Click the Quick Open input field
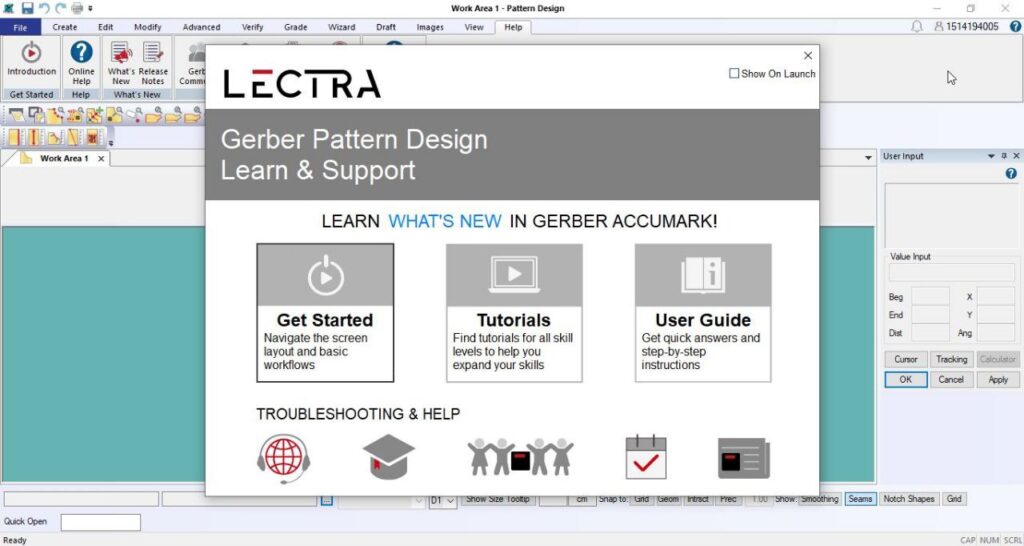This screenshot has width=1024, height=546. pyautogui.click(x=100, y=522)
